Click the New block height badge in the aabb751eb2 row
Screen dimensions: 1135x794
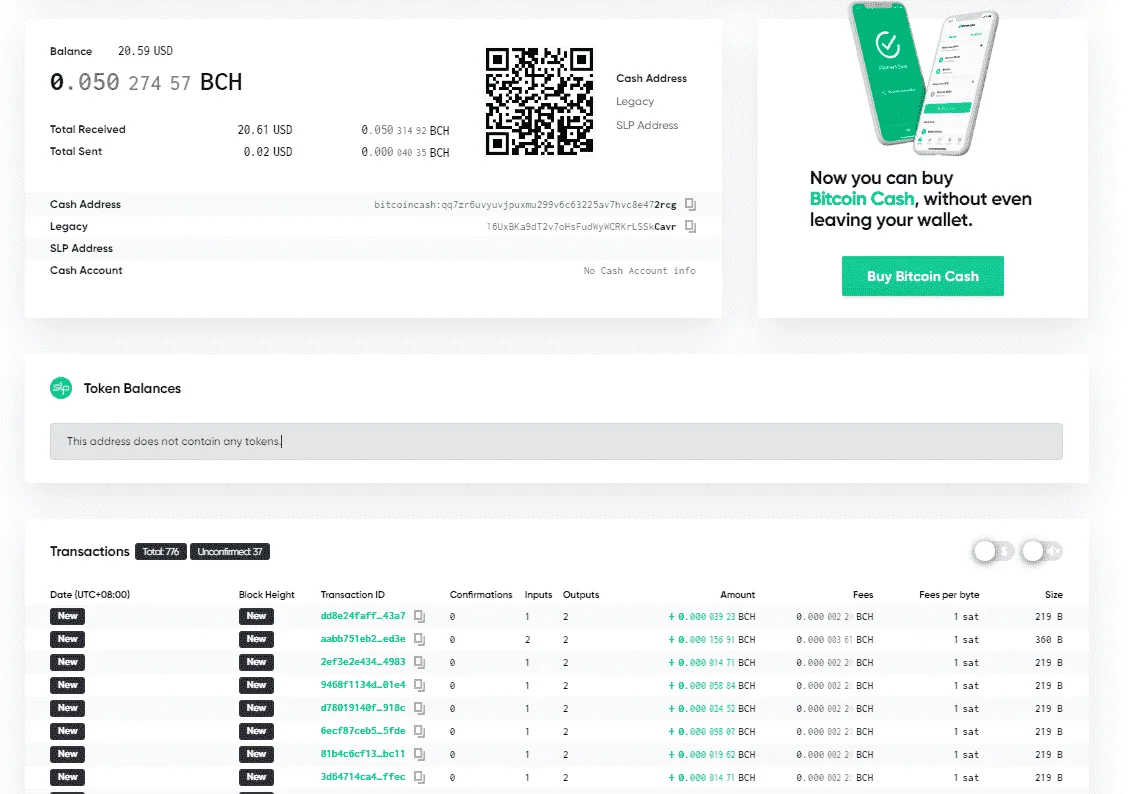tap(256, 639)
